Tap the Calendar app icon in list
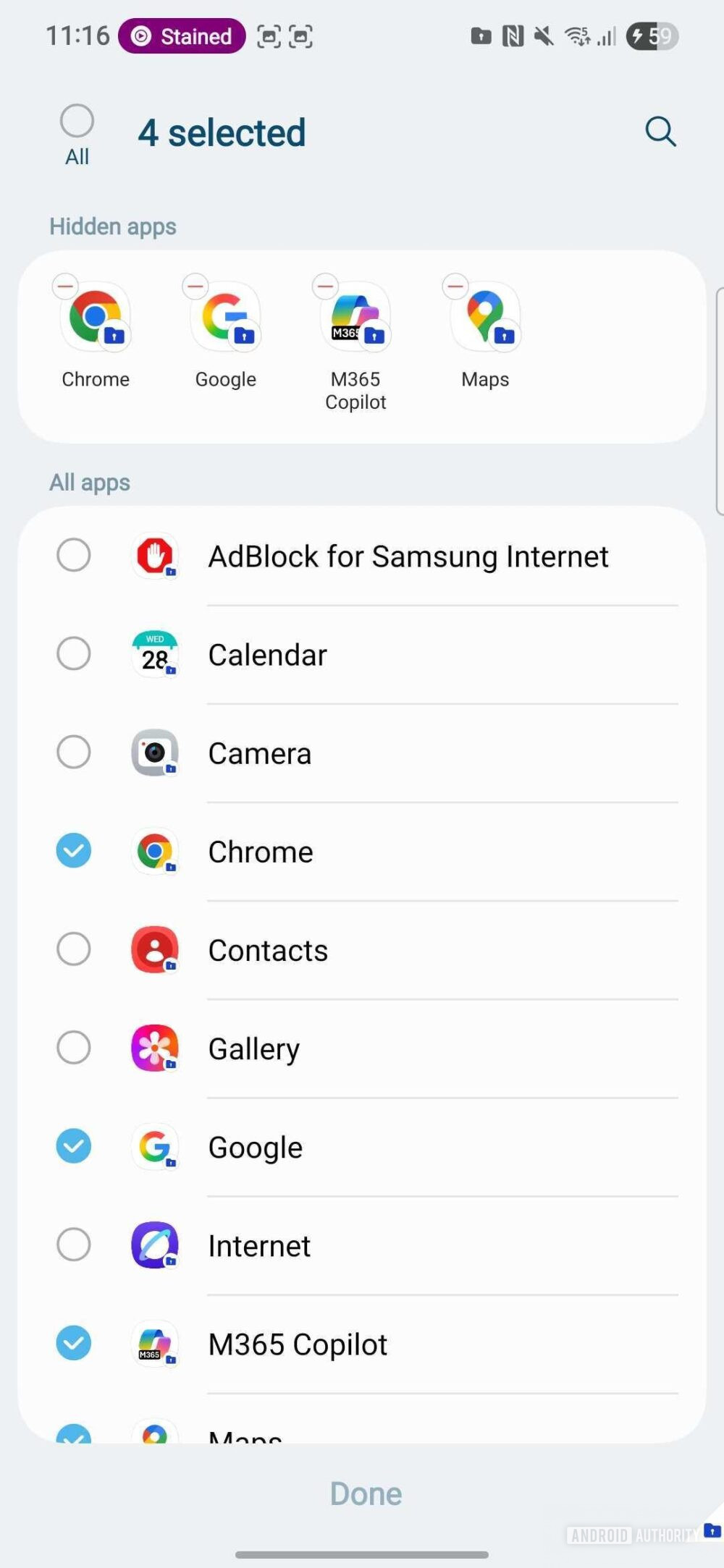 point(155,654)
